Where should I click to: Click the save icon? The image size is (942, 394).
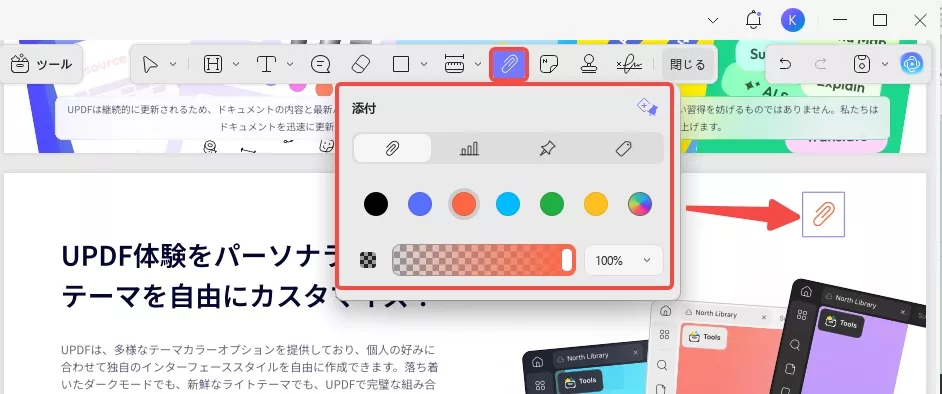pos(862,64)
